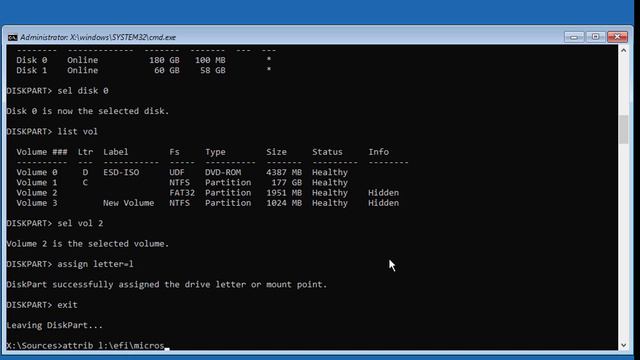Click the '60 GB' size for Disk 1

[167, 70]
